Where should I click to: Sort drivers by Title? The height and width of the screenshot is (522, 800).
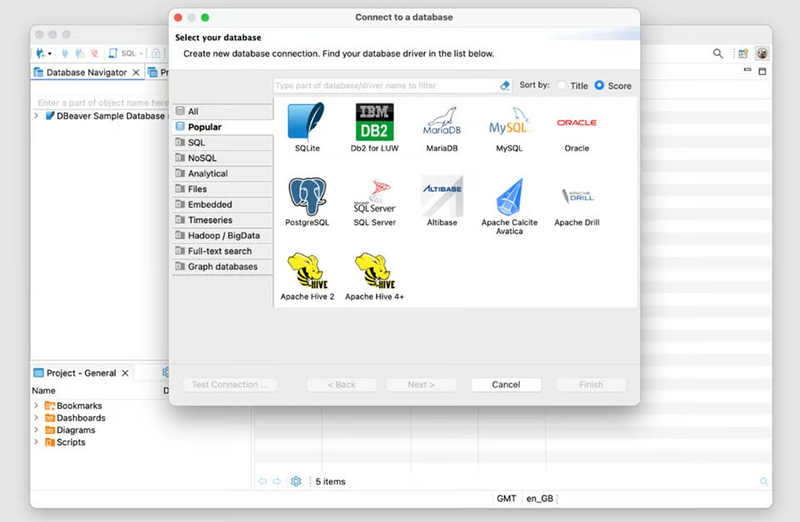(561, 85)
